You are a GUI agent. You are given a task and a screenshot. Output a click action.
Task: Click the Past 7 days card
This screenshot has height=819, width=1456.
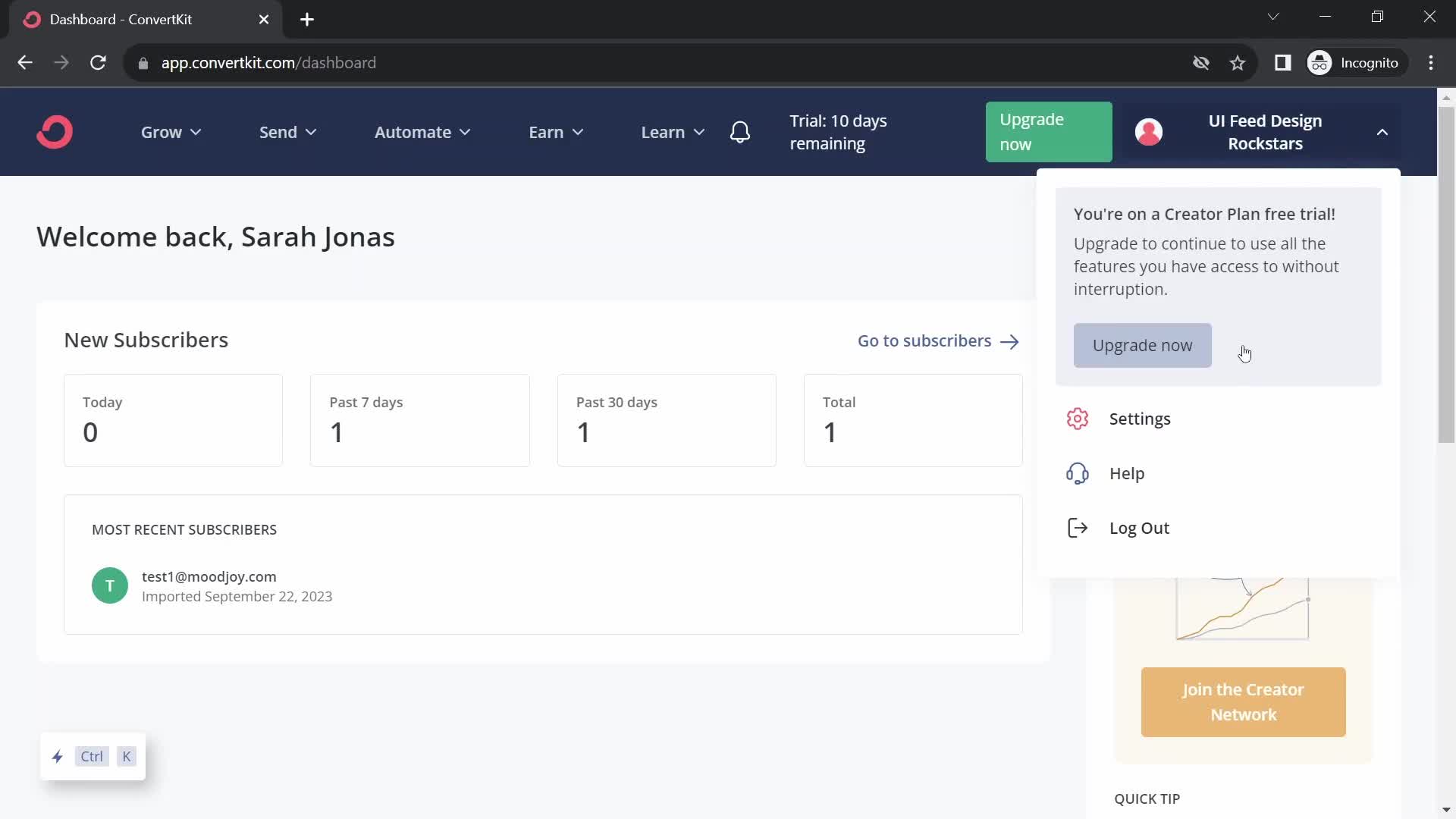coord(419,420)
